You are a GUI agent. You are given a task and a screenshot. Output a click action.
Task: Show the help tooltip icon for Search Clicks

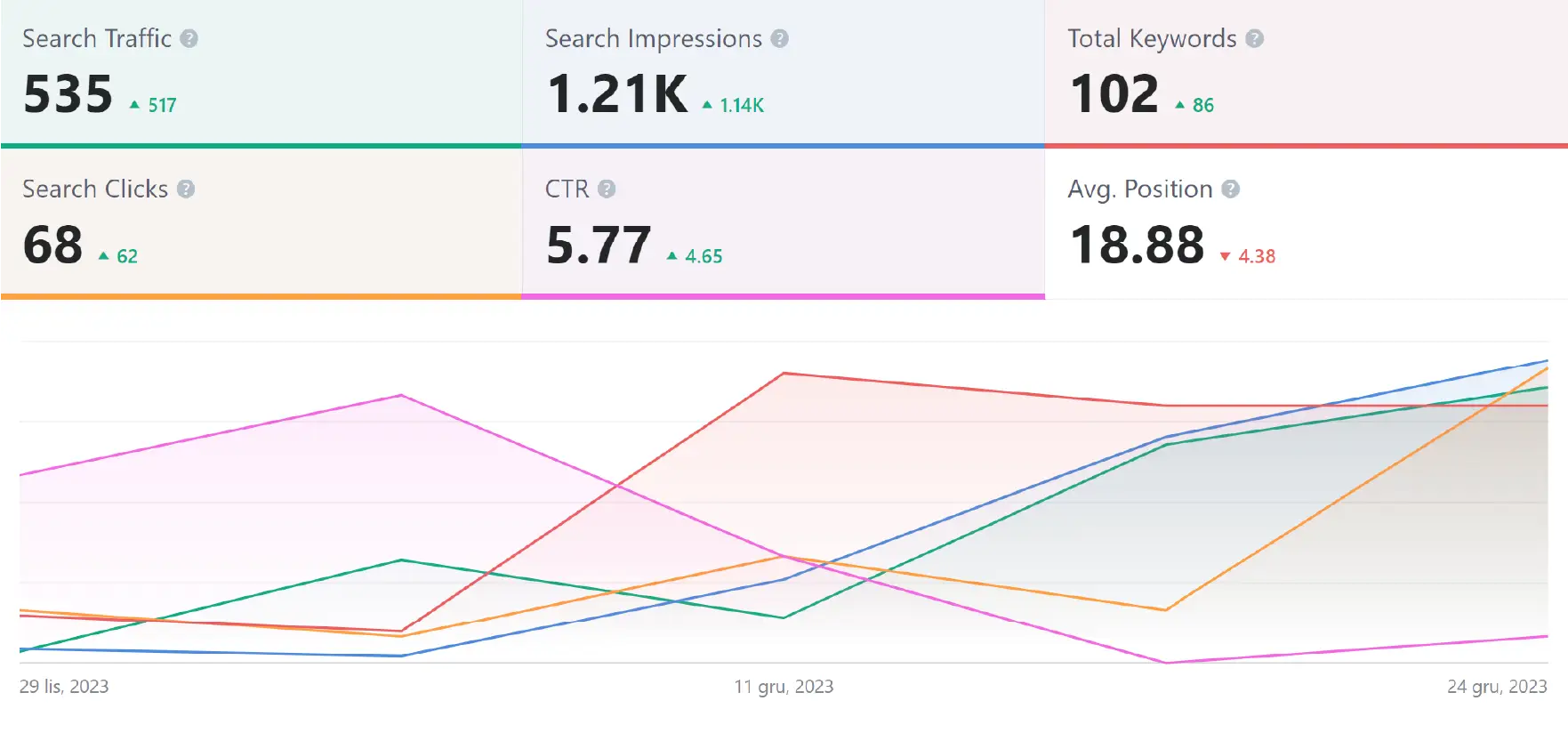(x=186, y=189)
